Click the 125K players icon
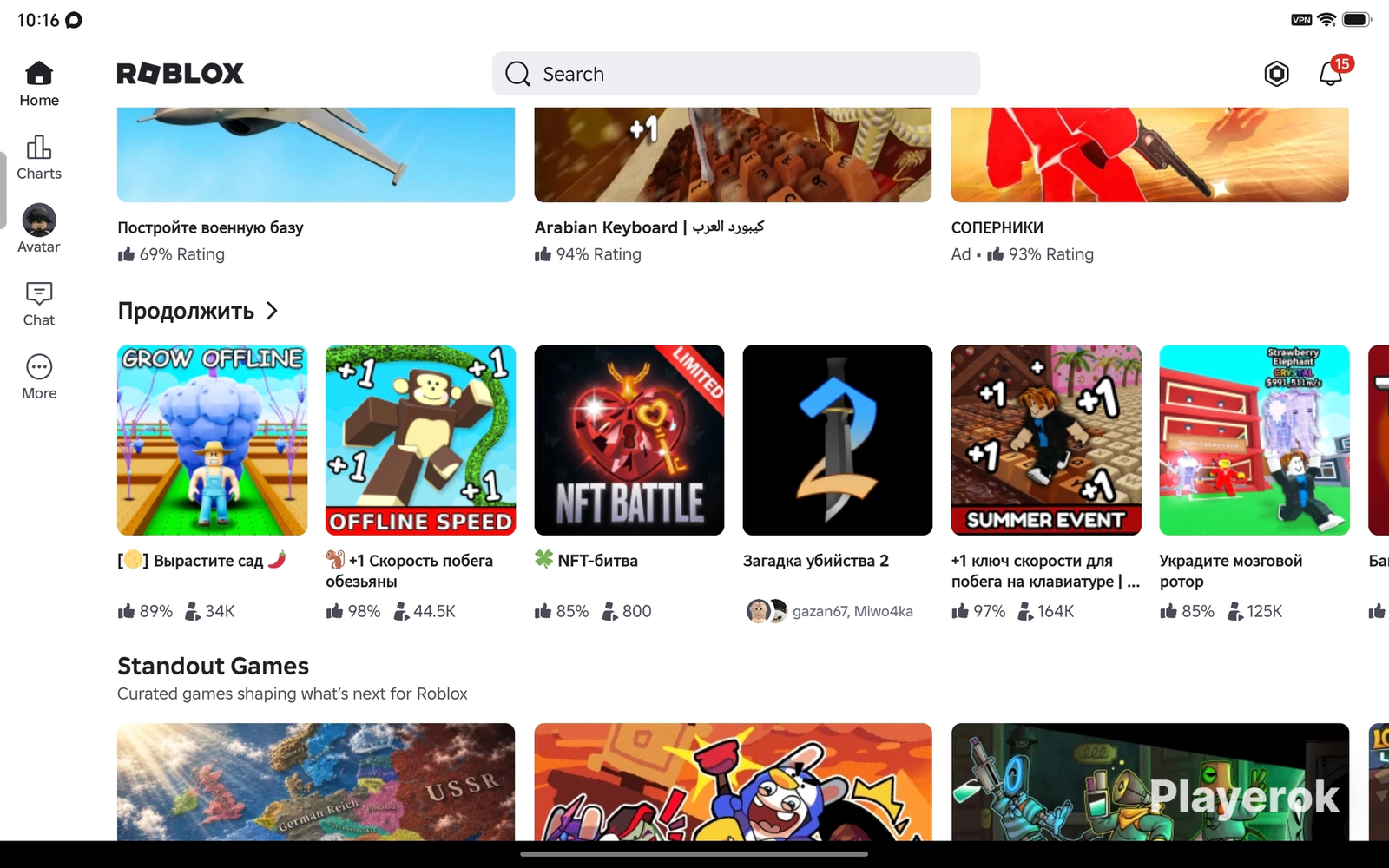Viewport: 1389px width, 868px height. pyautogui.click(x=1235, y=611)
